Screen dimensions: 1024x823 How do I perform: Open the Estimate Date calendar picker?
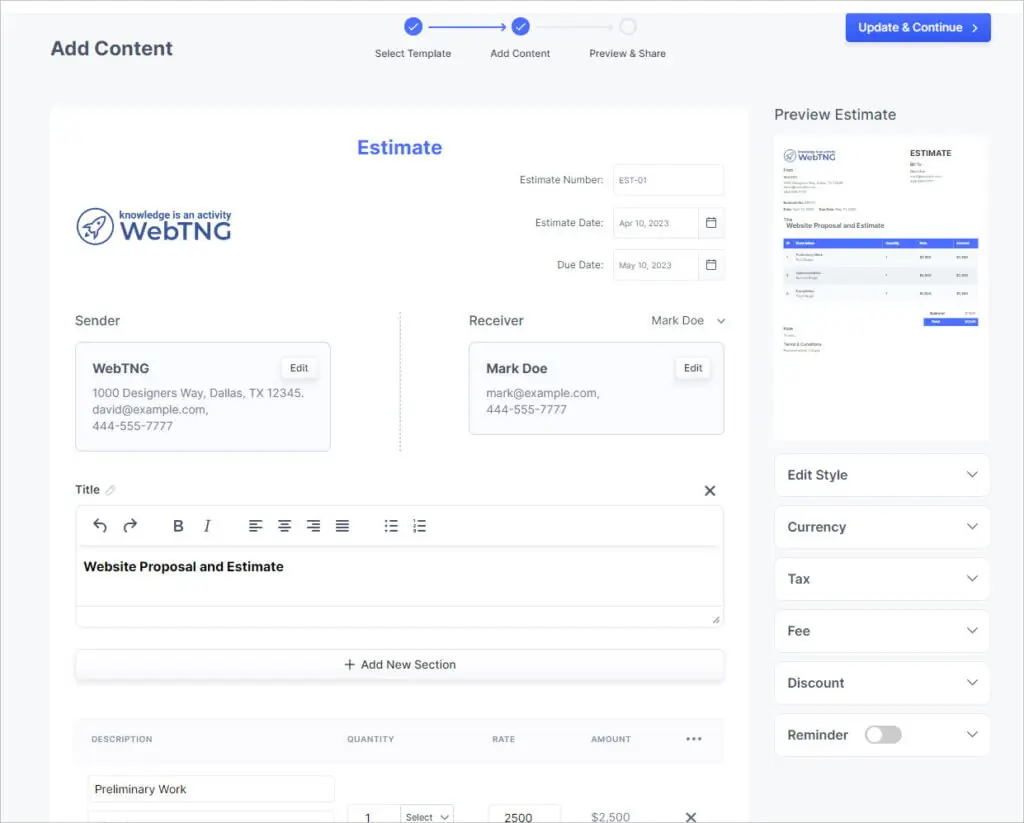click(712, 222)
